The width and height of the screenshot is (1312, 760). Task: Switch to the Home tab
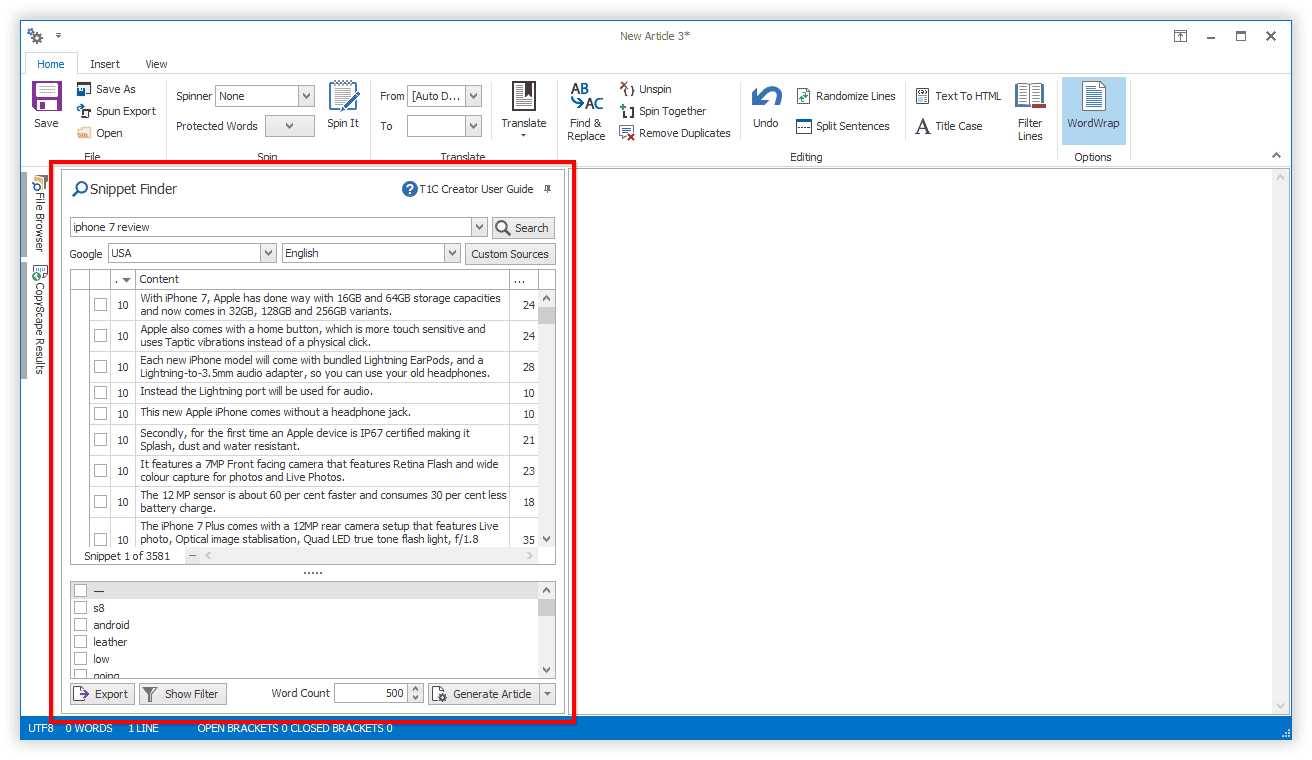[51, 64]
